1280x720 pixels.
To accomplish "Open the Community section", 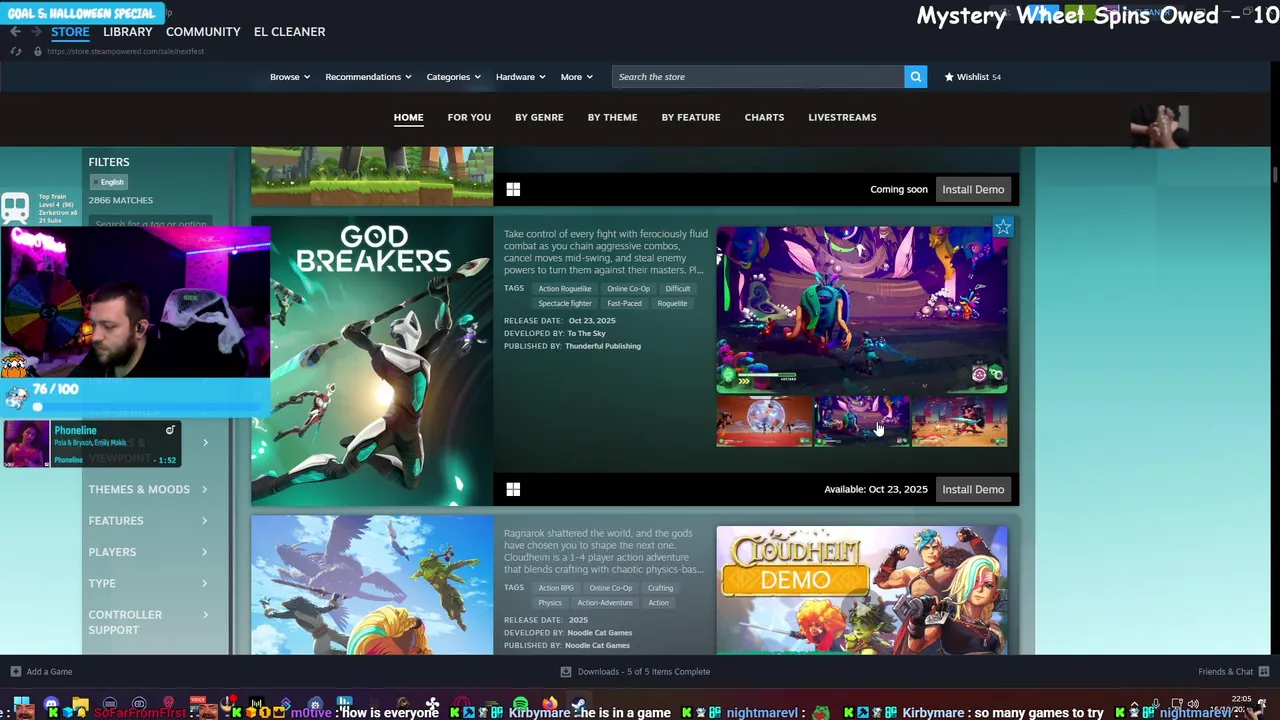I will click(x=203, y=32).
